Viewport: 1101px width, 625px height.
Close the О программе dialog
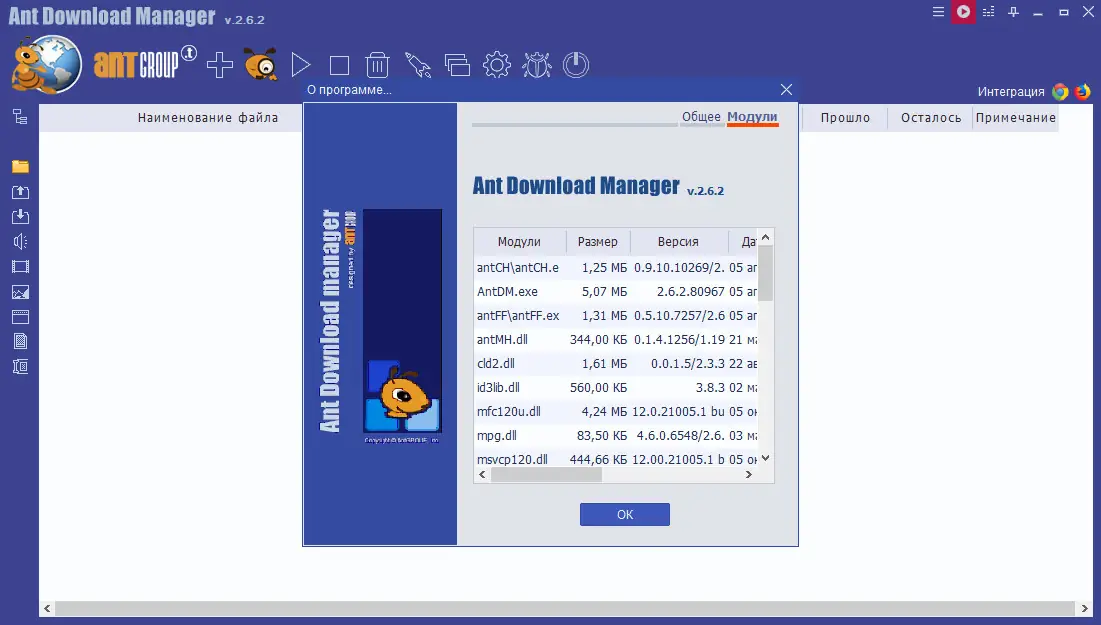(x=786, y=89)
